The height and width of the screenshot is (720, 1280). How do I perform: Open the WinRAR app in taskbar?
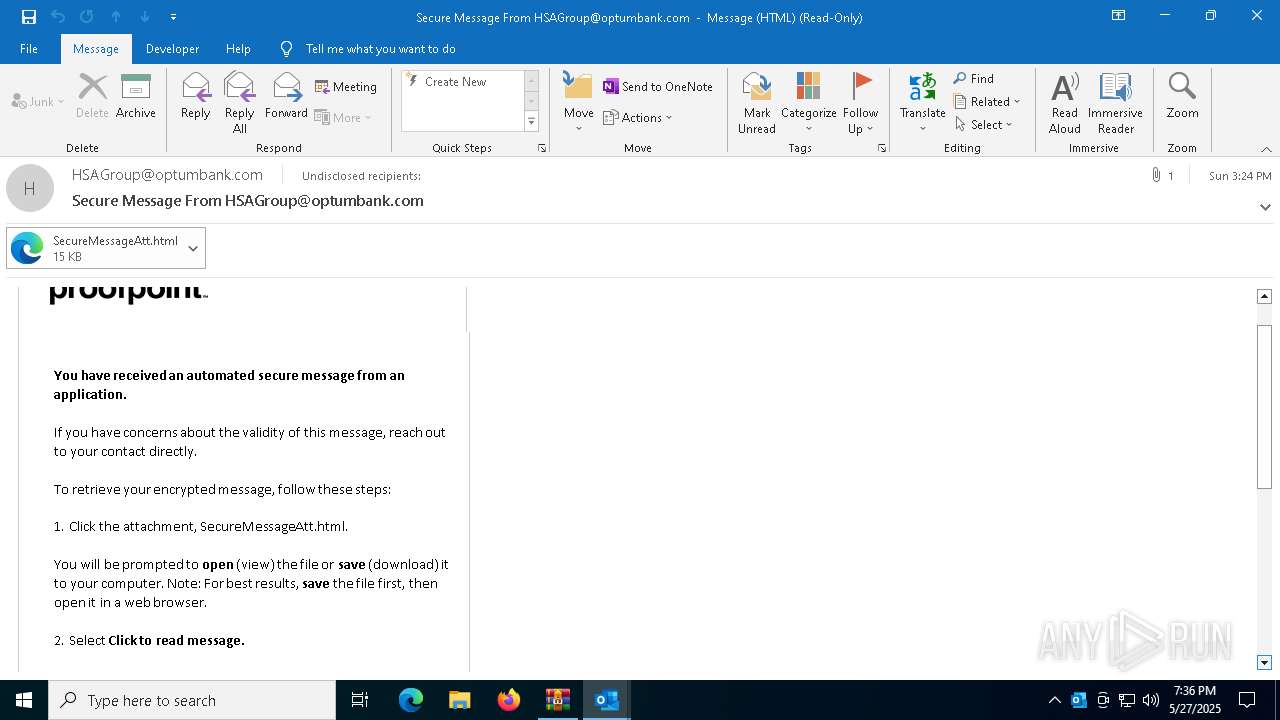[x=558, y=700]
